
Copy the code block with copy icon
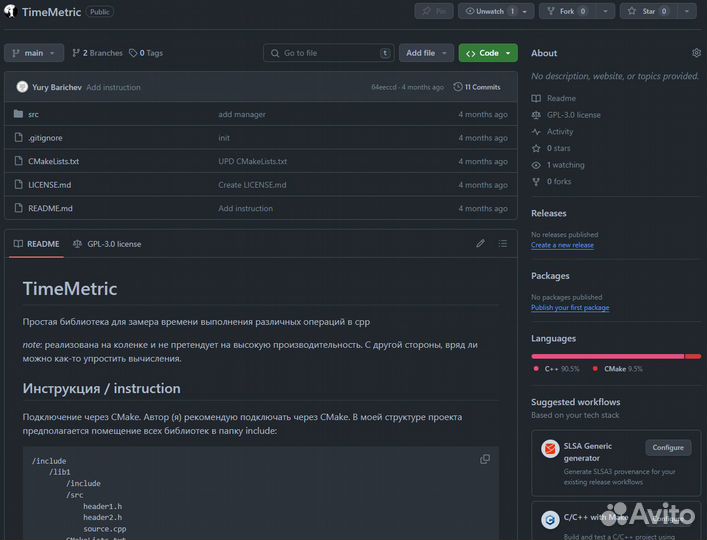pos(485,459)
